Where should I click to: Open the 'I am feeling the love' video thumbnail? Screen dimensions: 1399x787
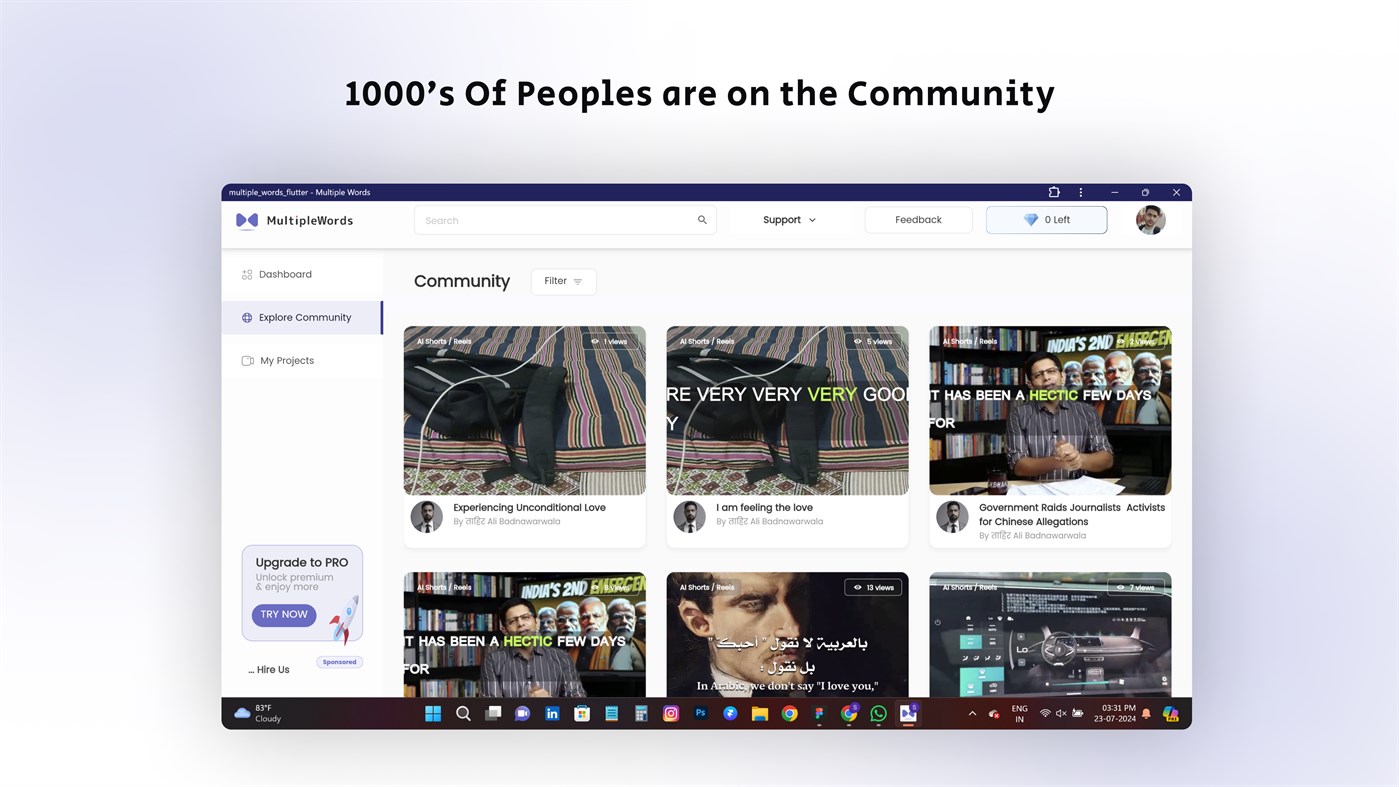787,410
